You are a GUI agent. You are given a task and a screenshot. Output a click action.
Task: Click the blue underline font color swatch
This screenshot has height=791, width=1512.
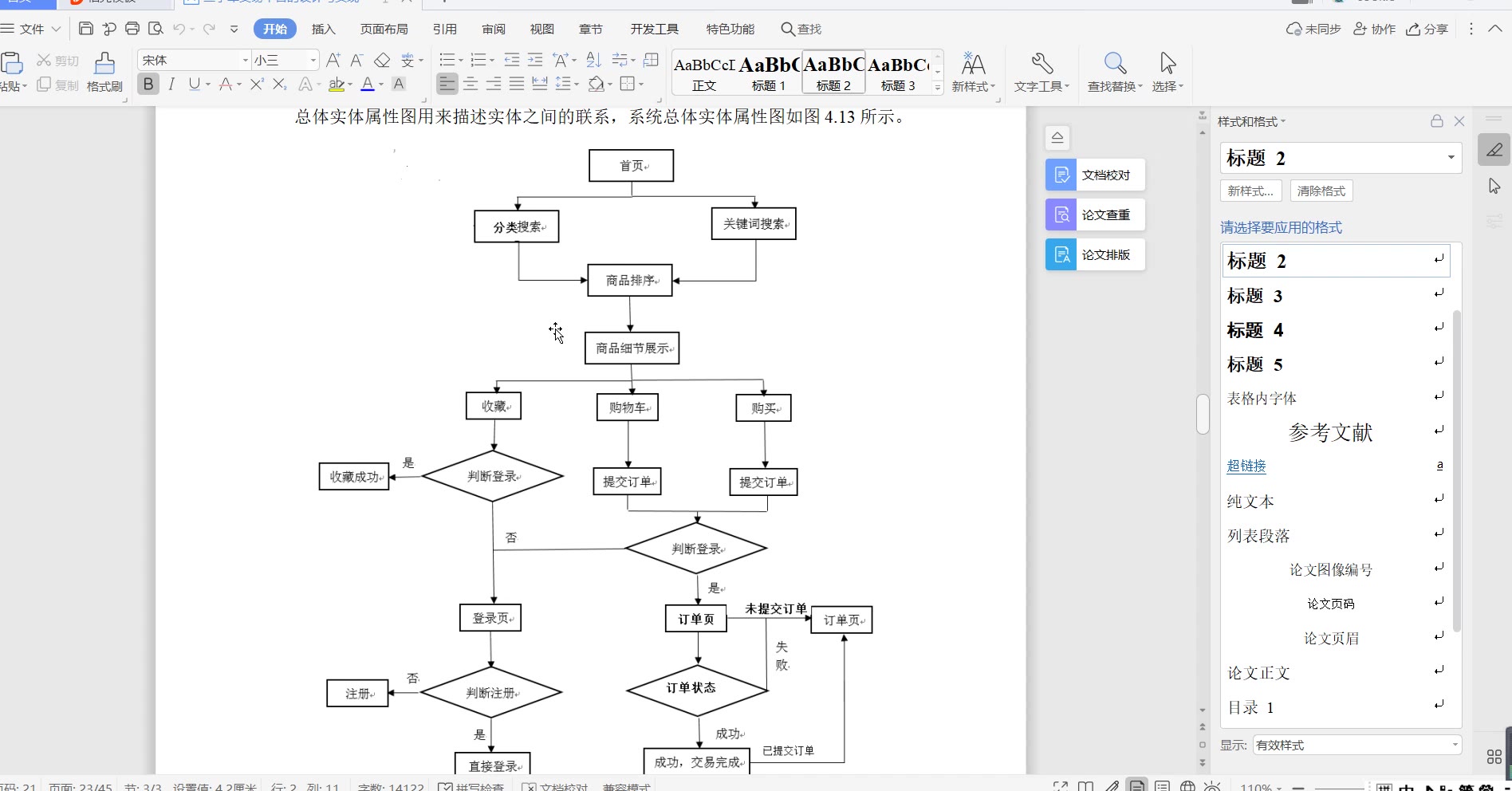coord(368,84)
